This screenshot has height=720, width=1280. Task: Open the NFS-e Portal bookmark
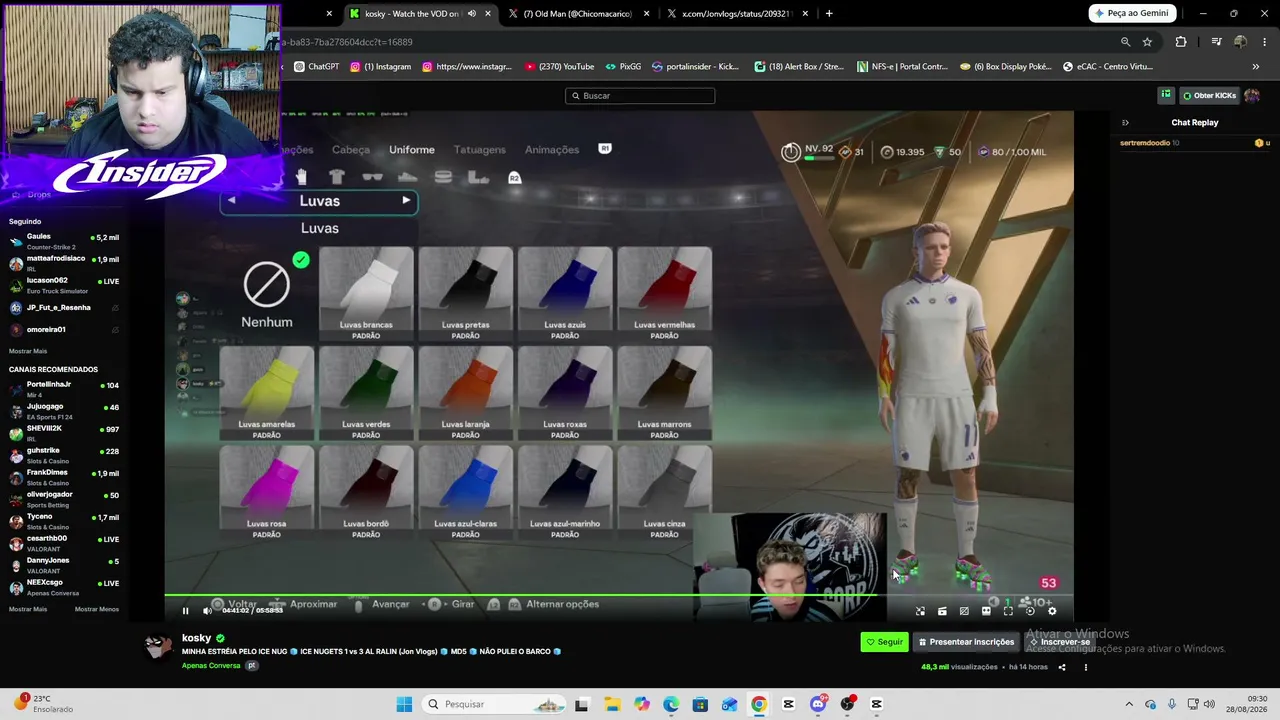(x=902, y=67)
